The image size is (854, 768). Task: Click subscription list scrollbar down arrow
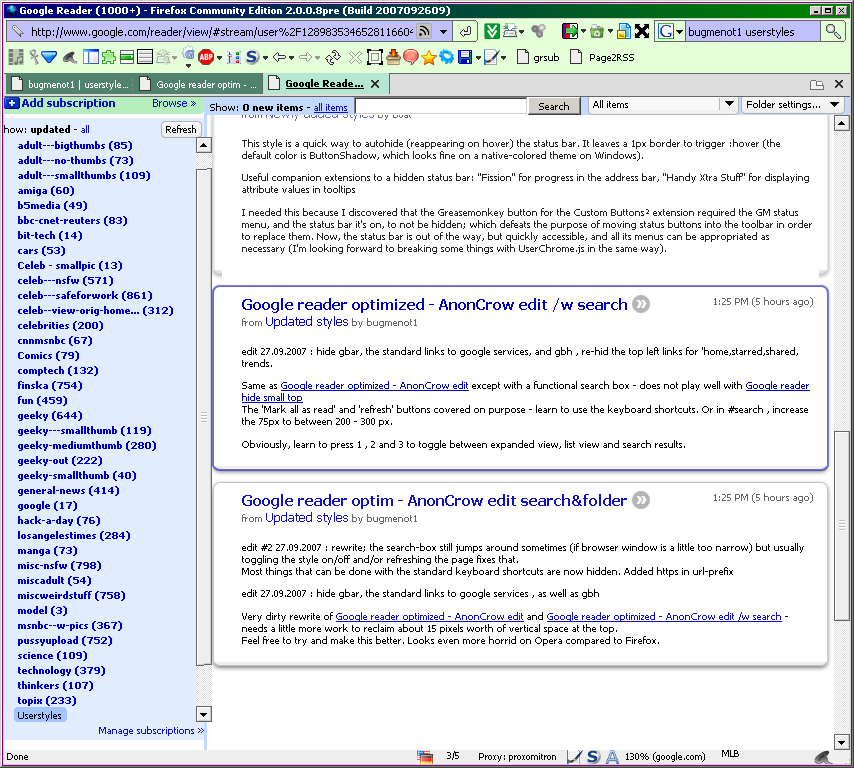click(x=203, y=714)
